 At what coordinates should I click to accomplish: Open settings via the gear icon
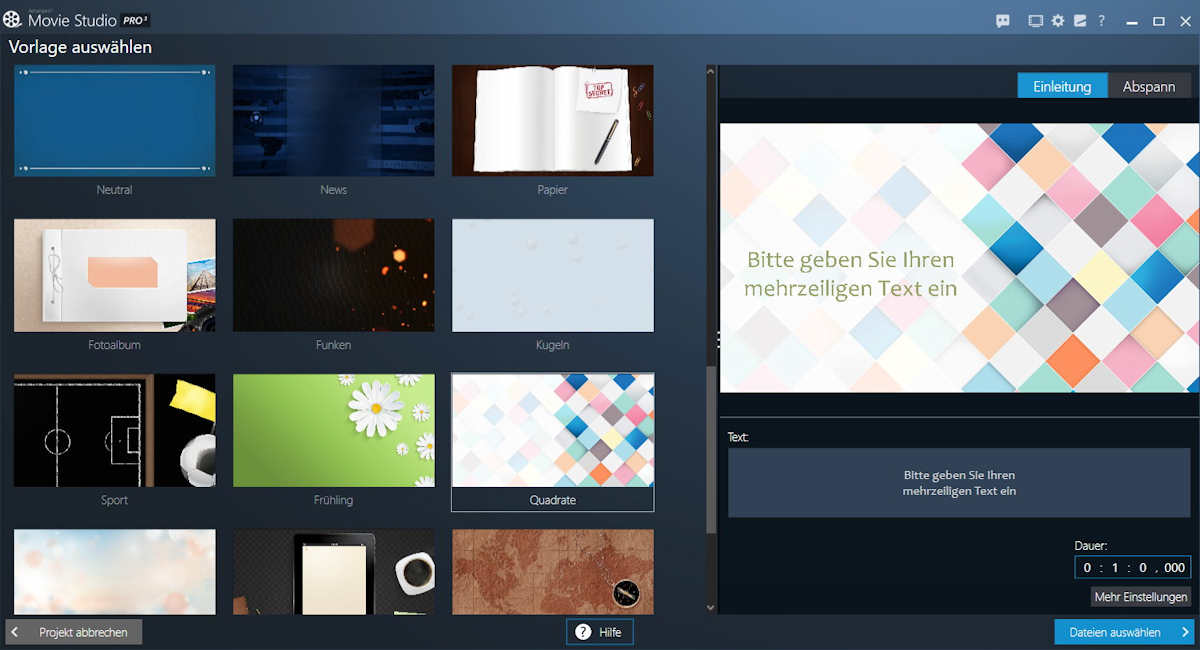[x=1058, y=21]
